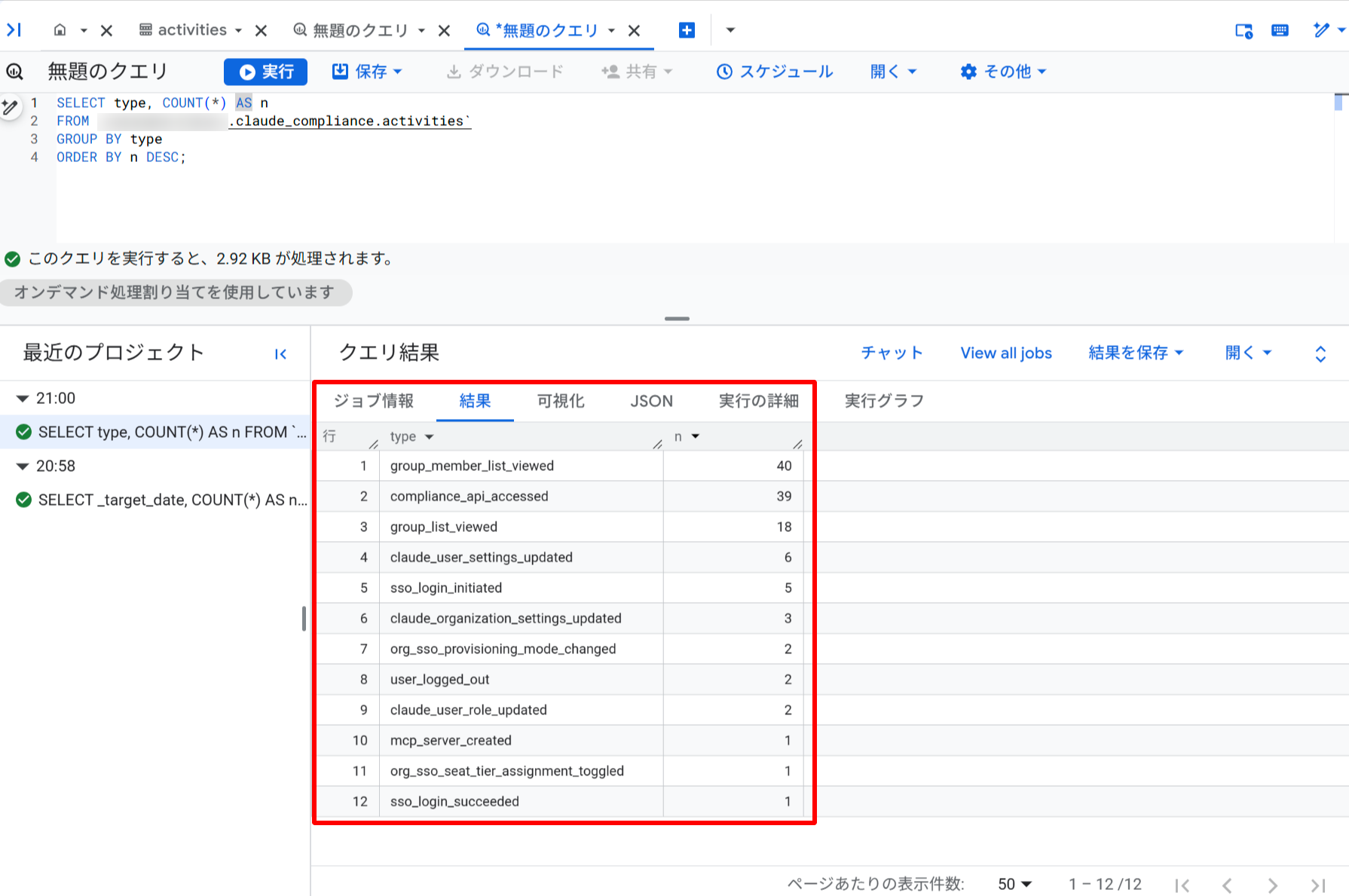
Task: Open the その他 settings menu
Action: point(1003,72)
